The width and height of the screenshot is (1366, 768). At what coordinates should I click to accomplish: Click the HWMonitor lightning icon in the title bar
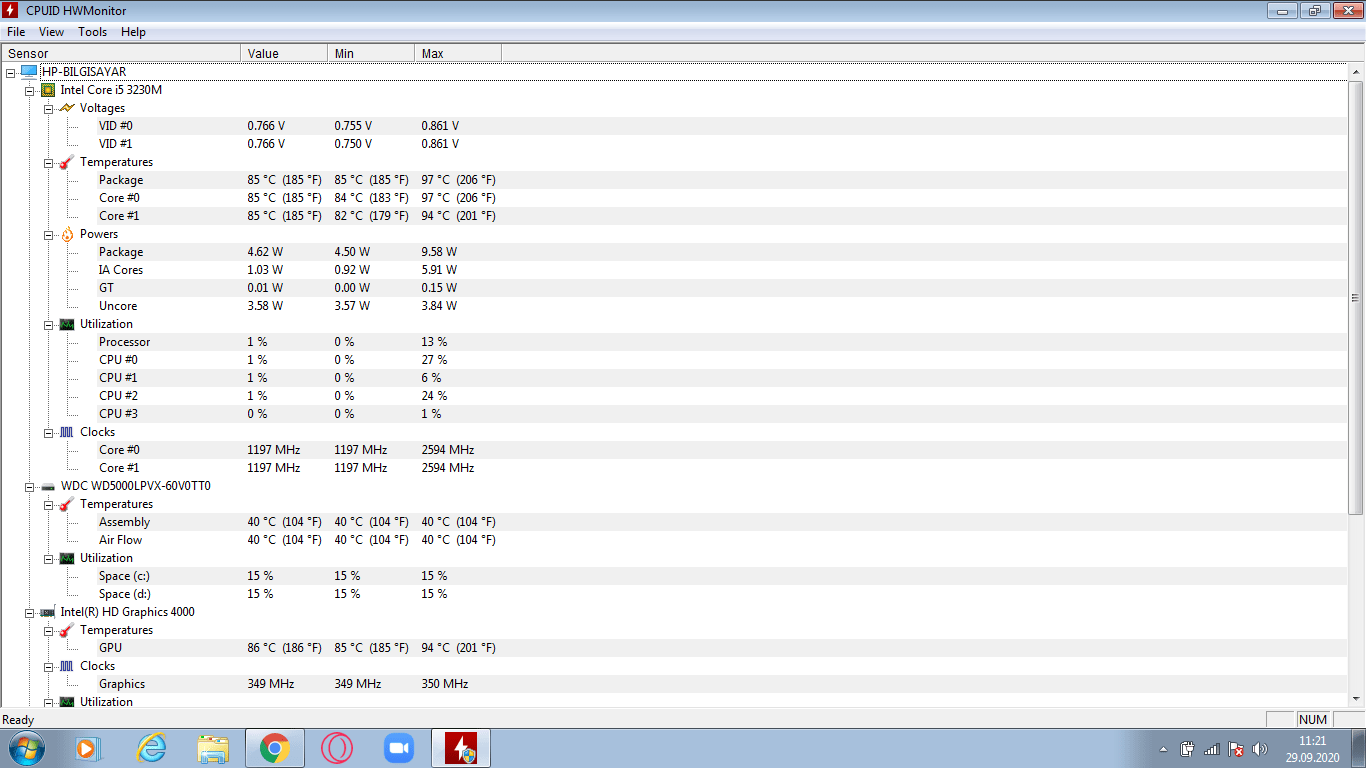click(11, 11)
